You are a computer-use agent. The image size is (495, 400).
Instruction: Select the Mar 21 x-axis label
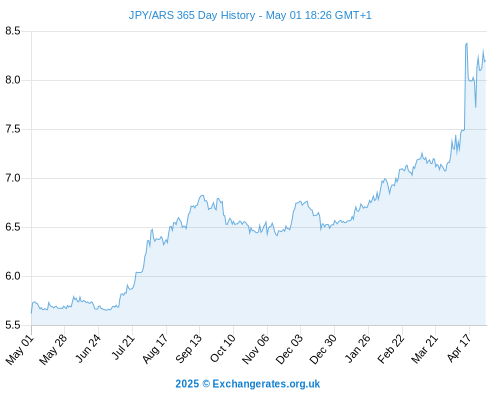point(424,349)
